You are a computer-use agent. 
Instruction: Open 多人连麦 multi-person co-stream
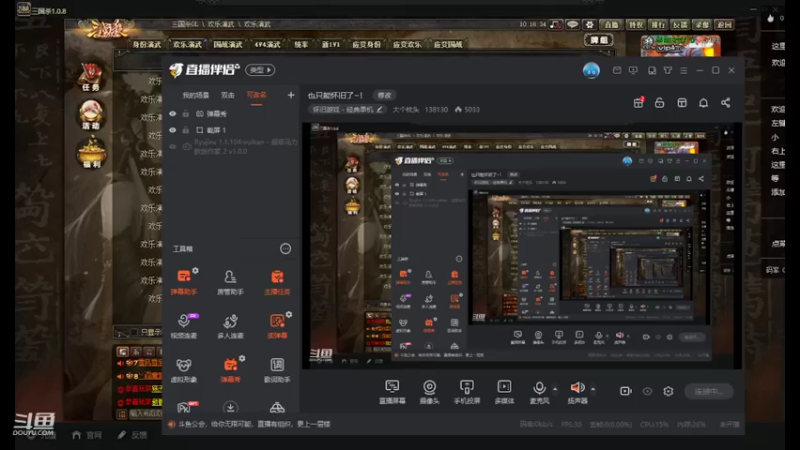[230, 326]
